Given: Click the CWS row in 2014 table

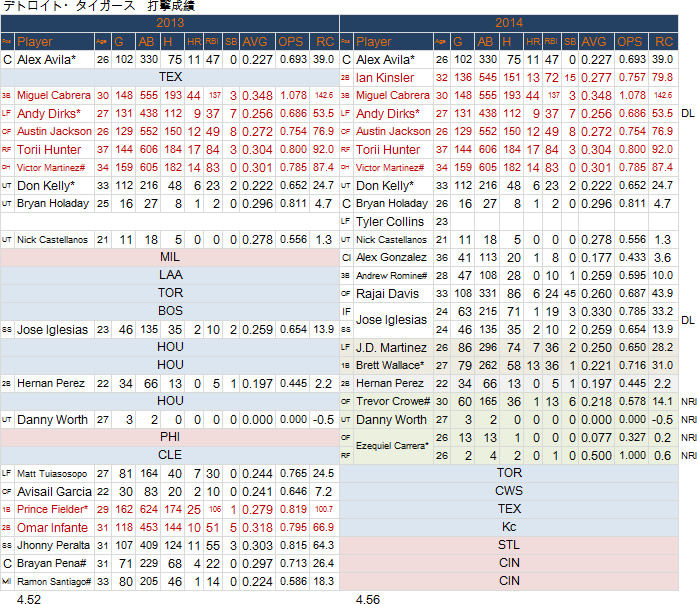Looking at the screenshot, I should [509, 491].
